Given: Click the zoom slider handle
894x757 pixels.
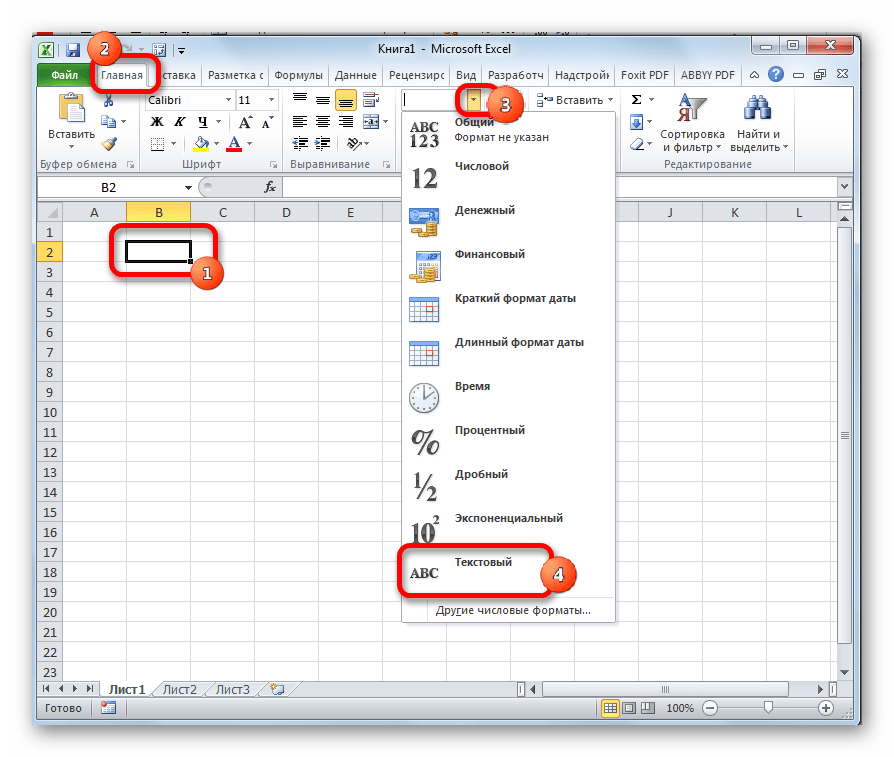Looking at the screenshot, I should coord(767,707).
